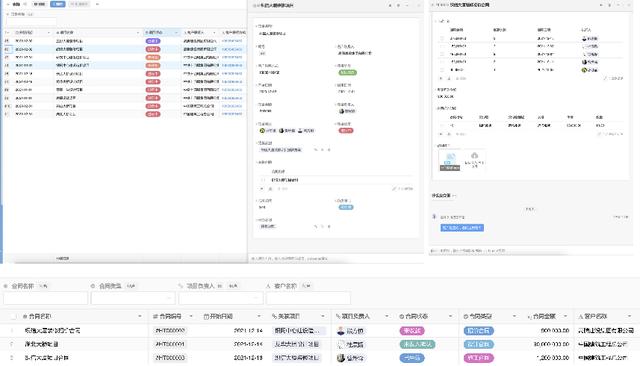Click the 600,000.00 contract amount cell
The width and height of the screenshot is (640, 366).
(x=555, y=331)
